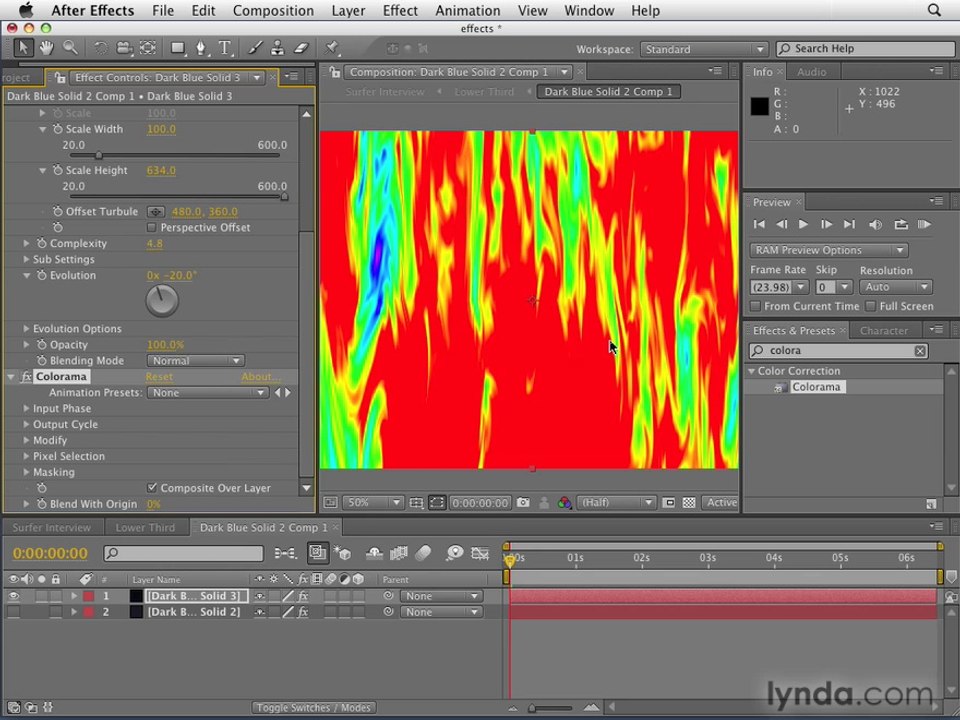The height and width of the screenshot is (720, 960).
Task: Click Toggle Switches / Modes button
Action: (314, 707)
